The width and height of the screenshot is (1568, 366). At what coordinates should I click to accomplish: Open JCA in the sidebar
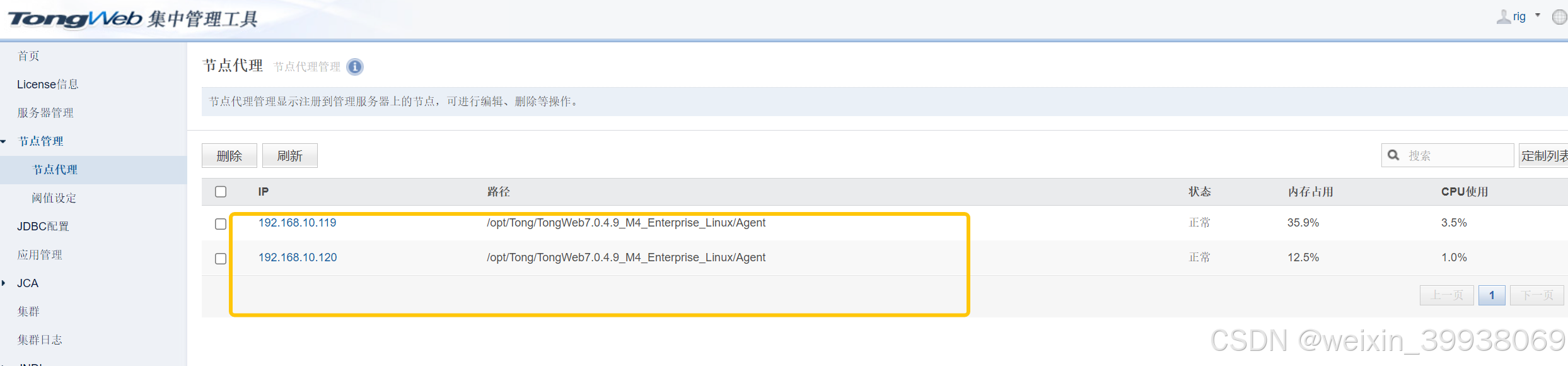[x=28, y=283]
